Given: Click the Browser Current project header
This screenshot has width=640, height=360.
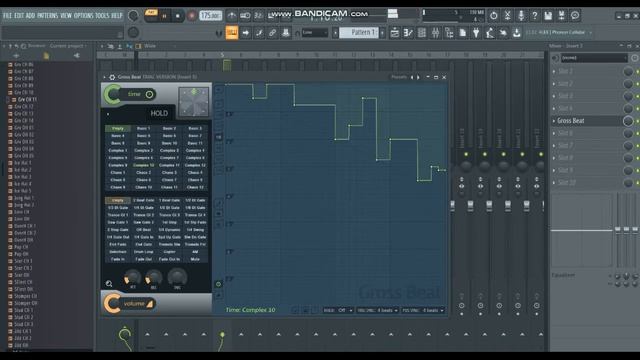Looking at the screenshot, I should pos(56,46).
